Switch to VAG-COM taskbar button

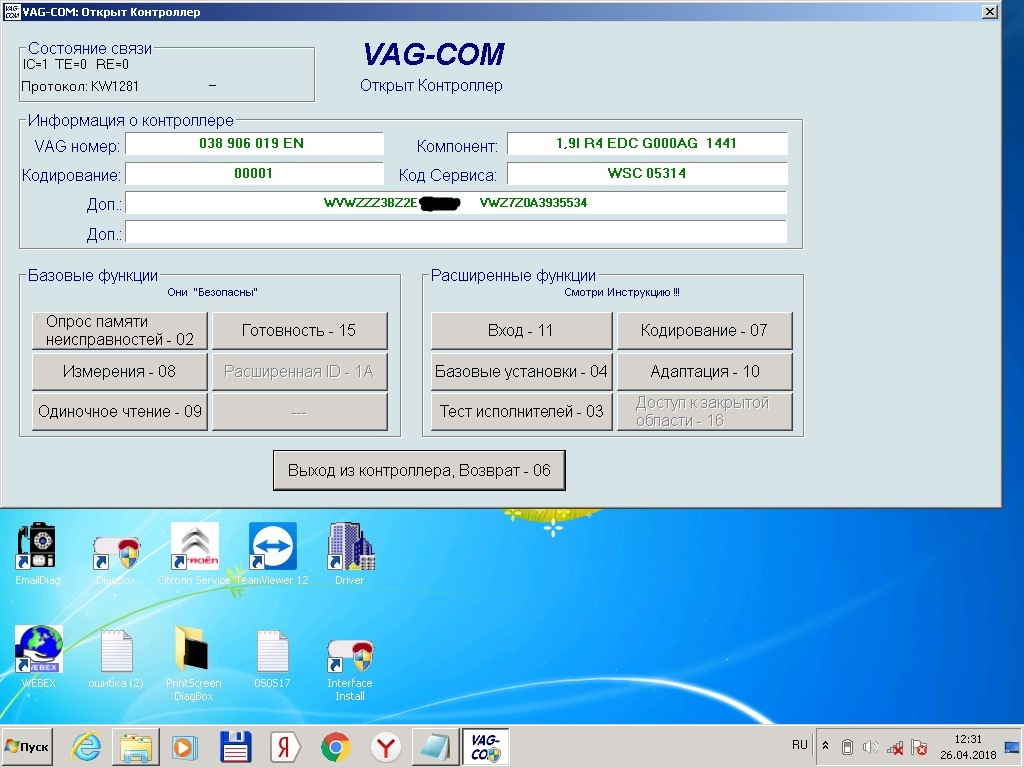(486, 747)
